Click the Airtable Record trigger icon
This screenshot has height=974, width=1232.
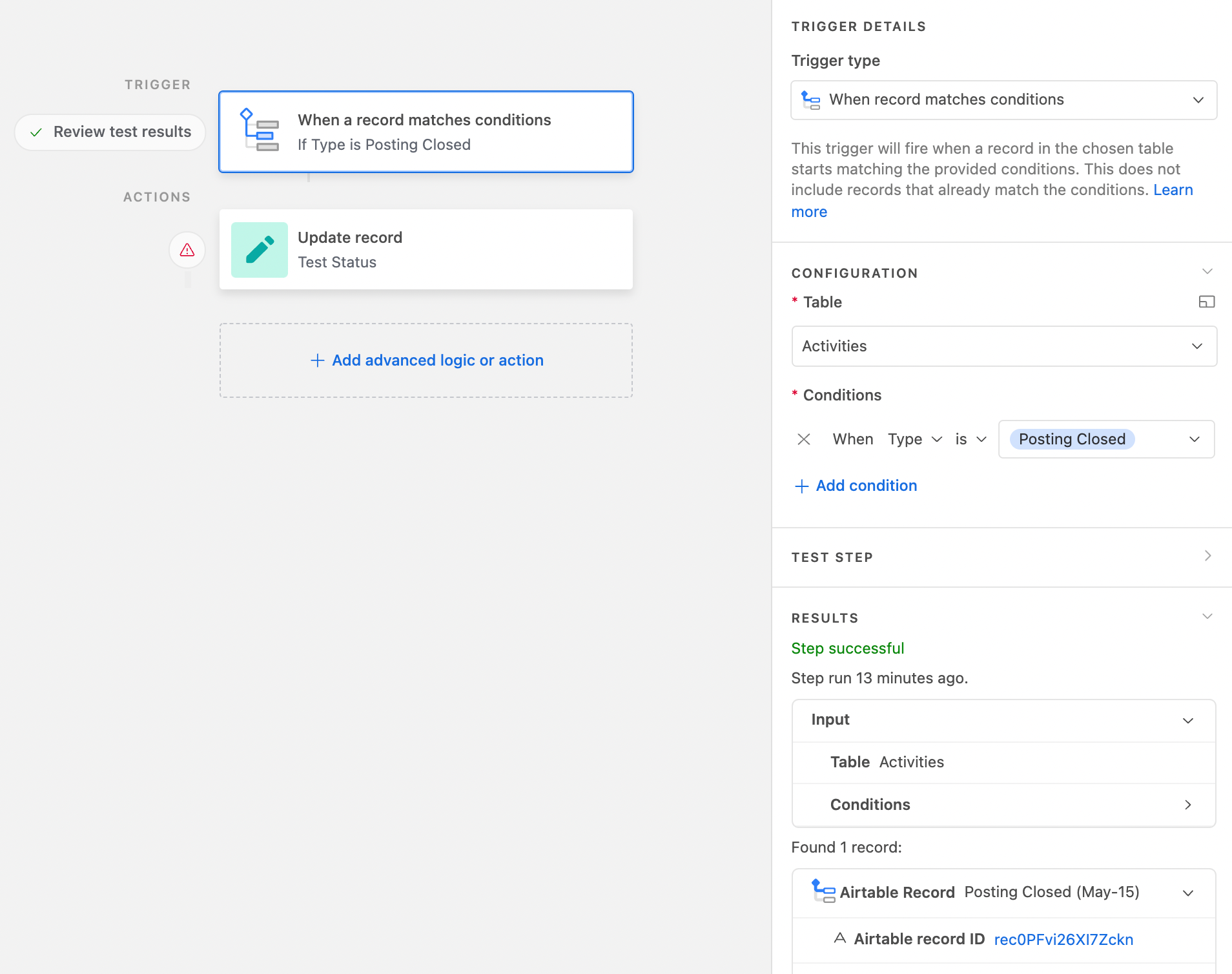823,891
